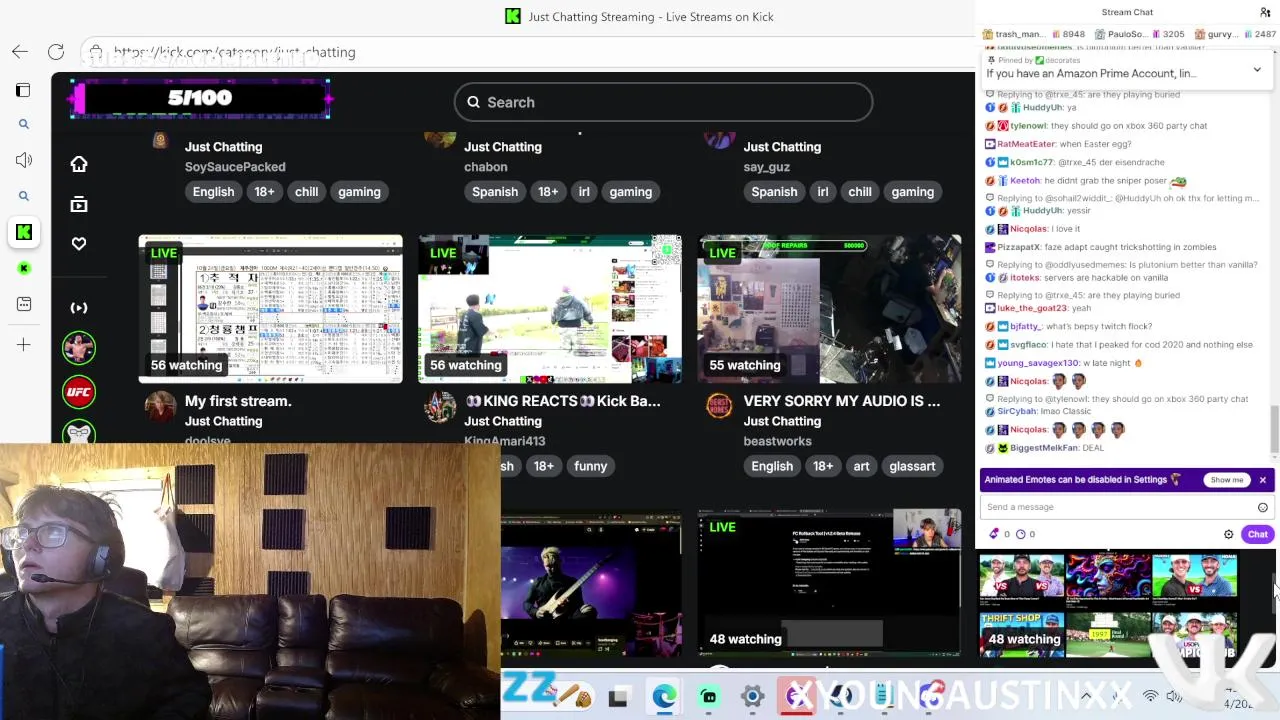Open the tab actions icon in browser sidebar

23,90
